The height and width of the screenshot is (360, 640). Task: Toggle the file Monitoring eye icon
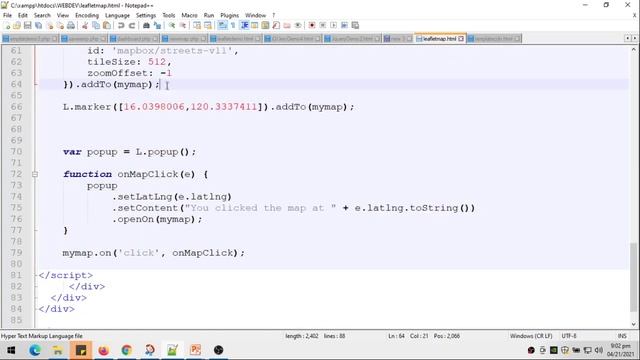coord(298,25)
